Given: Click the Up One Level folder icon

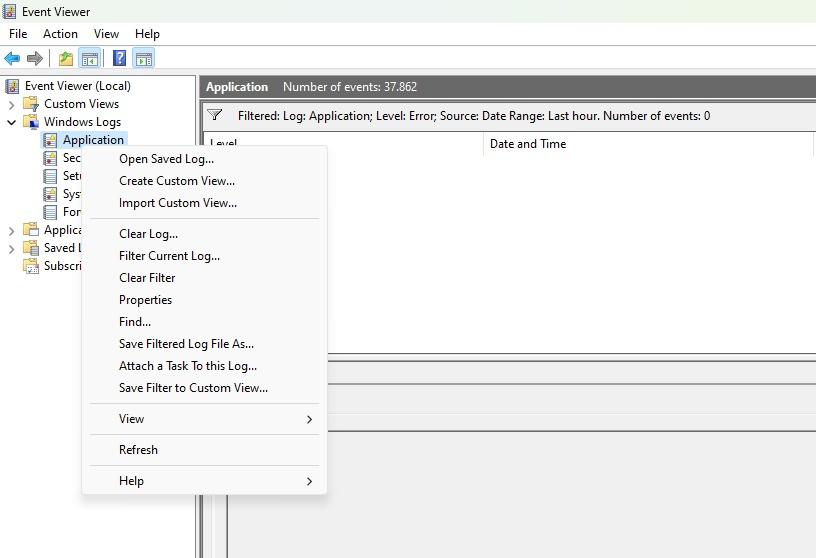Looking at the screenshot, I should 65,59.
